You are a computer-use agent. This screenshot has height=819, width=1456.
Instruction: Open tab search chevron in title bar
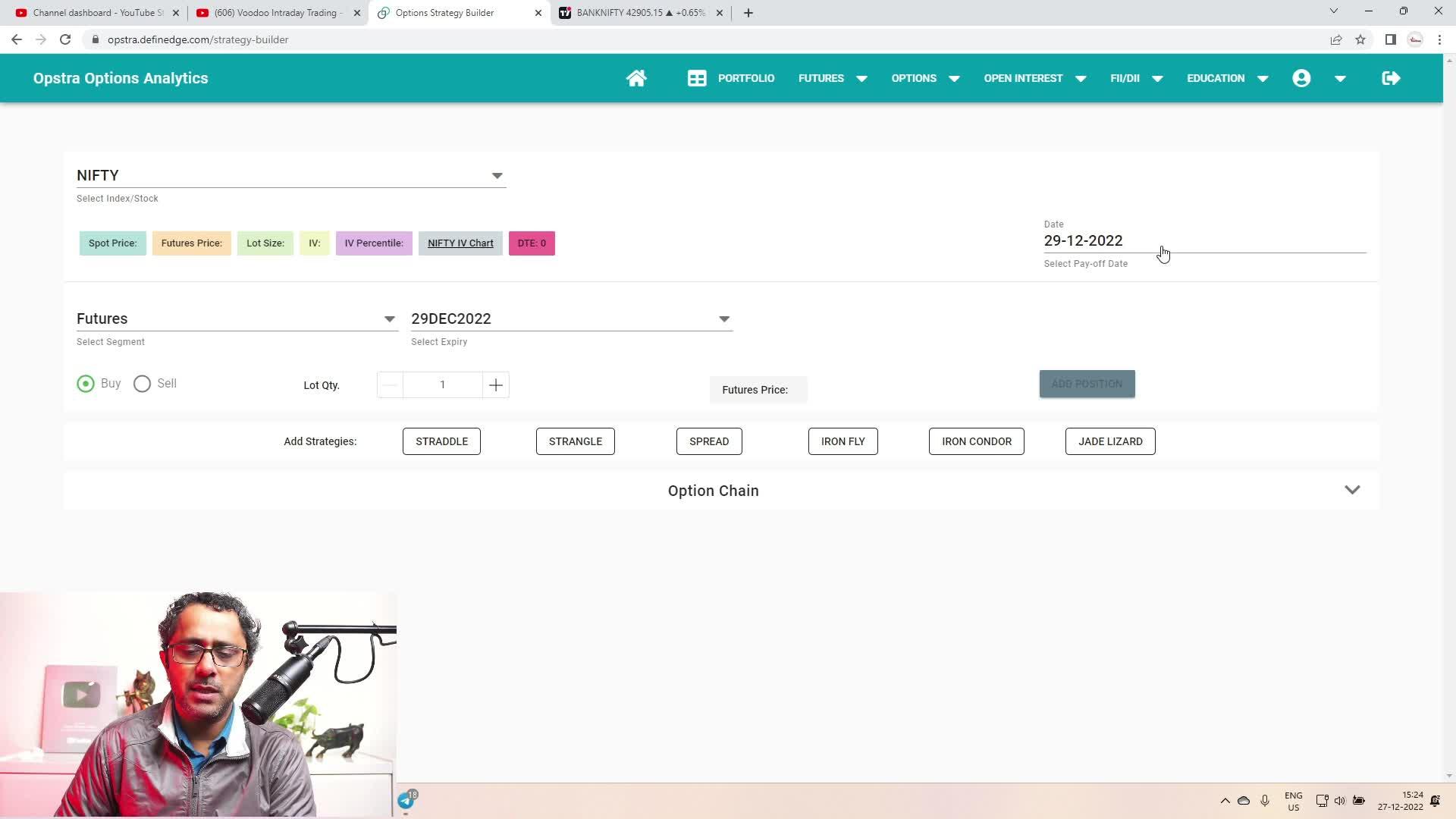[1334, 11]
